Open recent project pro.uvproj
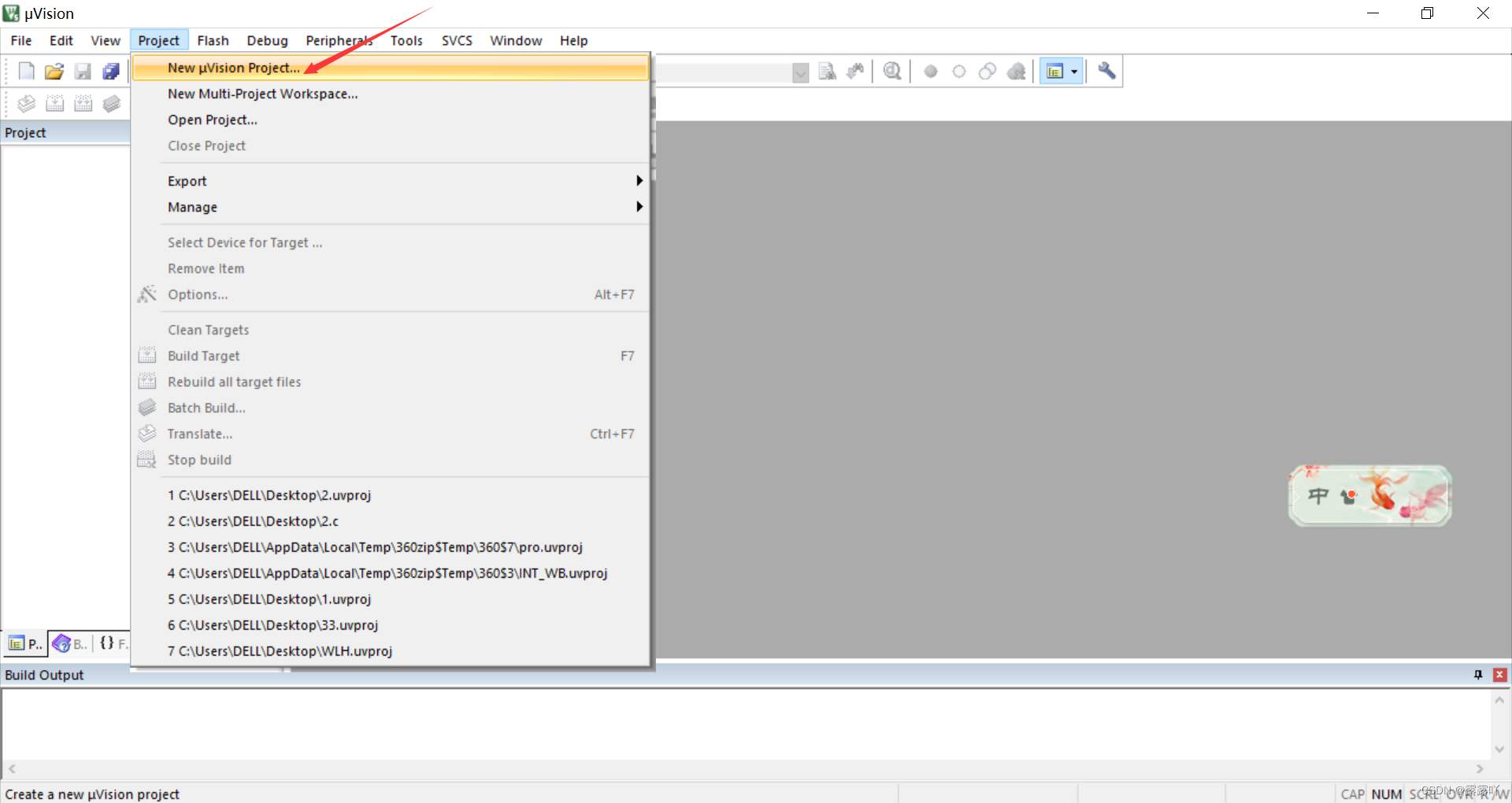This screenshot has height=803, width=1512. (391, 547)
